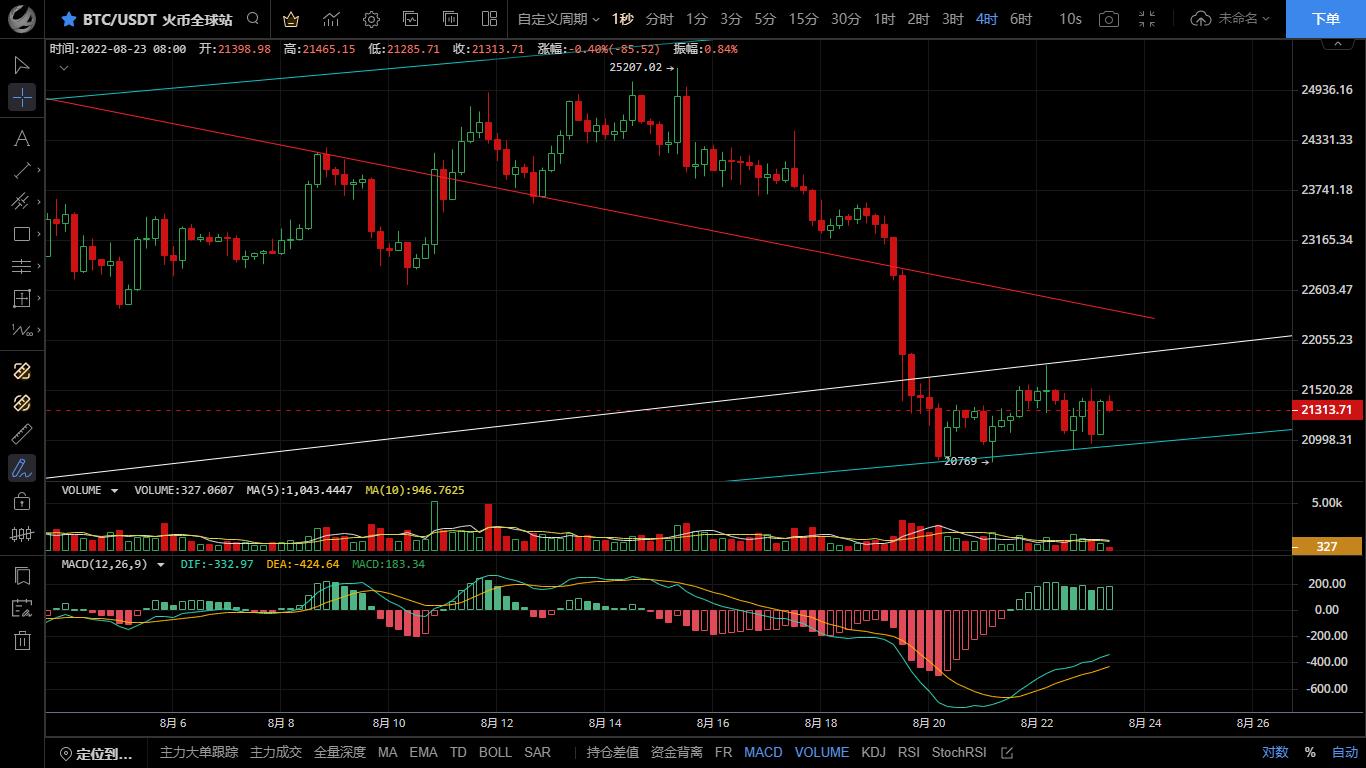Select the parallel channel drawing tool
This screenshot has height=768, width=1366.
coord(21,202)
